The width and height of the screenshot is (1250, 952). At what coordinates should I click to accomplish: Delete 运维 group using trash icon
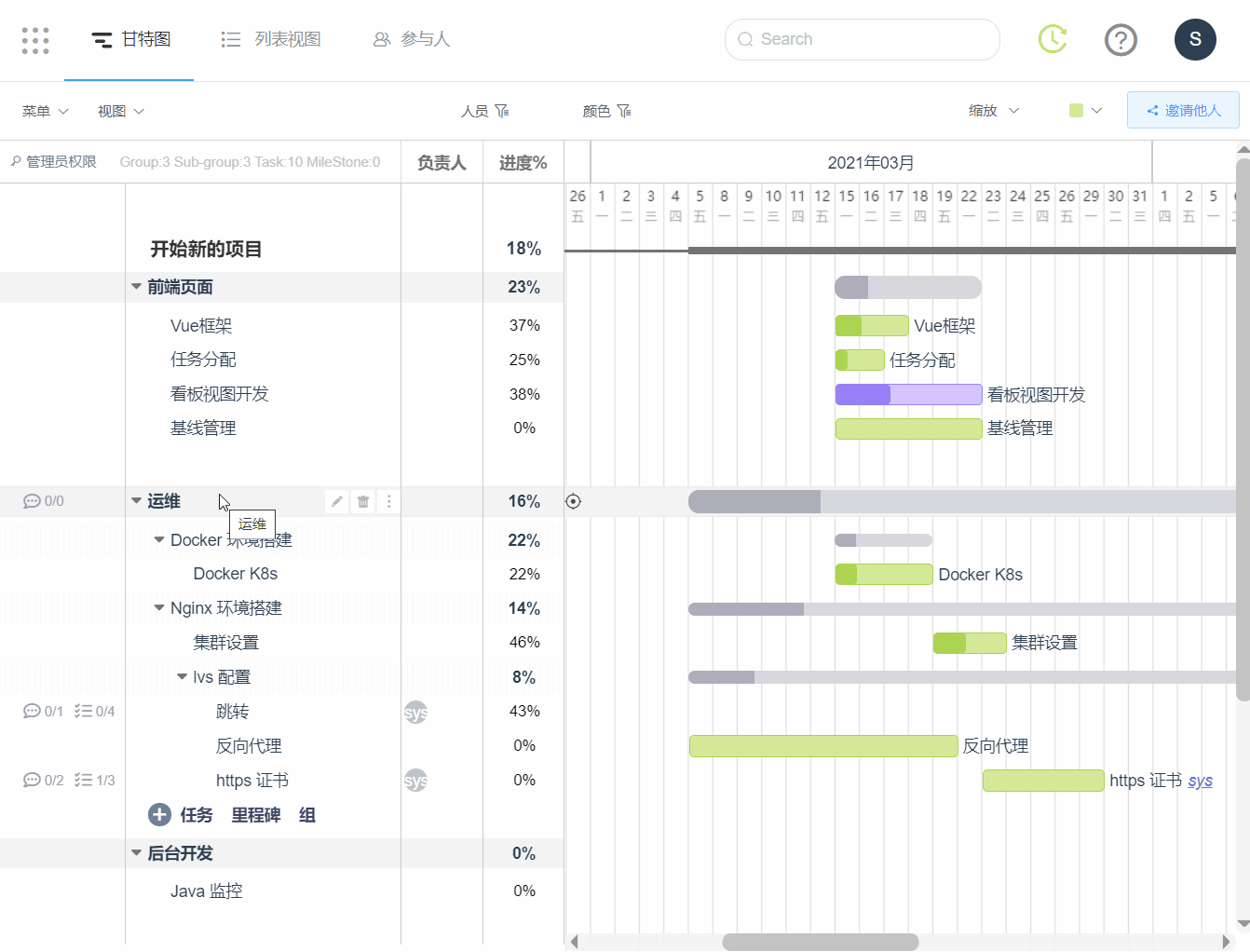point(363,501)
